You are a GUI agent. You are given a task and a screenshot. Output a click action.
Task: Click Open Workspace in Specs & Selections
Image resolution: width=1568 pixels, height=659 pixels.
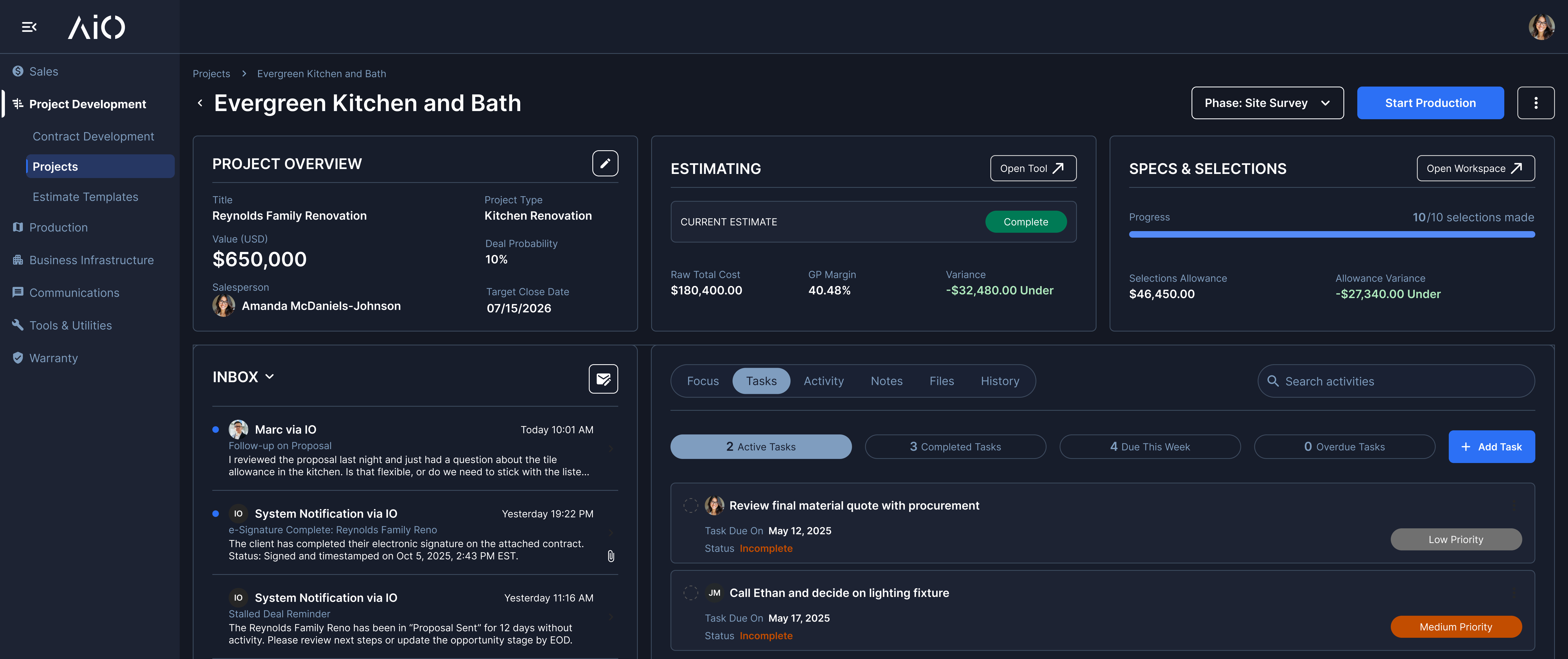tap(1475, 168)
